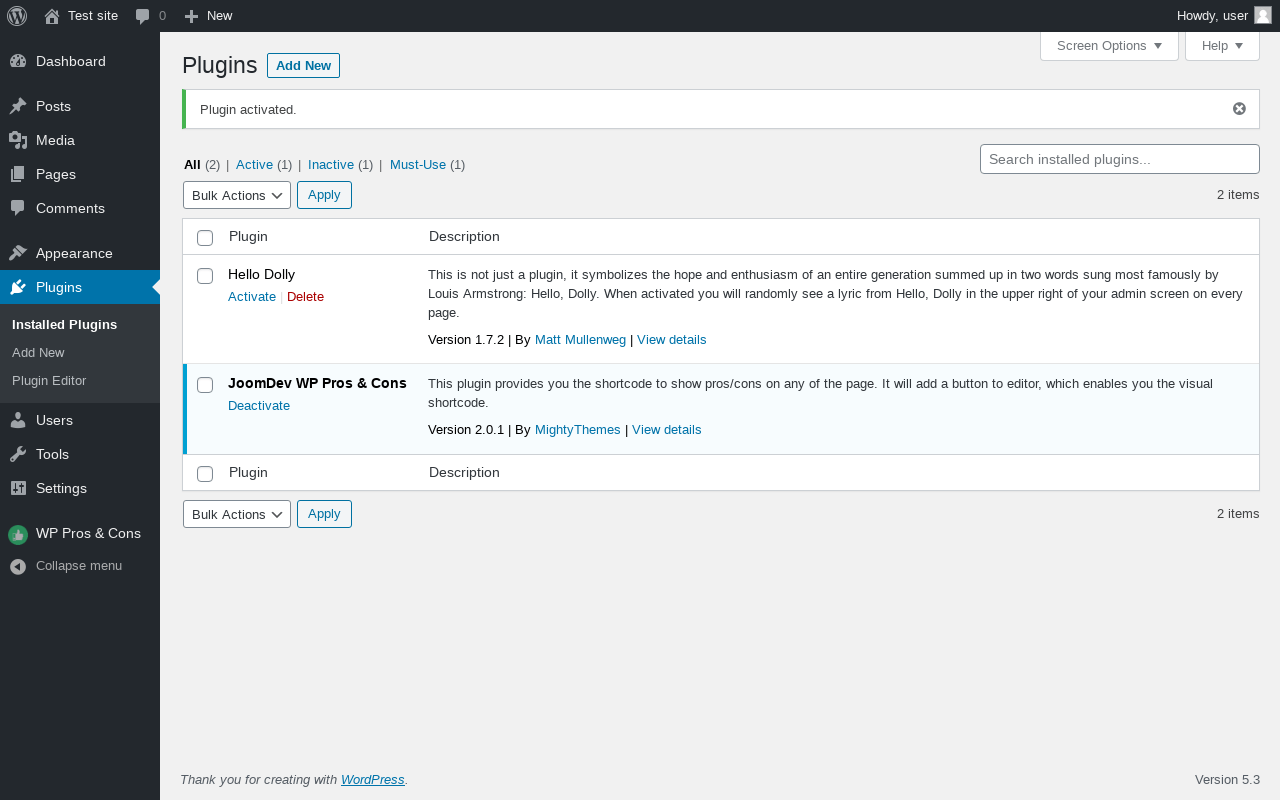This screenshot has width=1280, height=800.
Task: Click the Users person icon
Action: click(18, 420)
